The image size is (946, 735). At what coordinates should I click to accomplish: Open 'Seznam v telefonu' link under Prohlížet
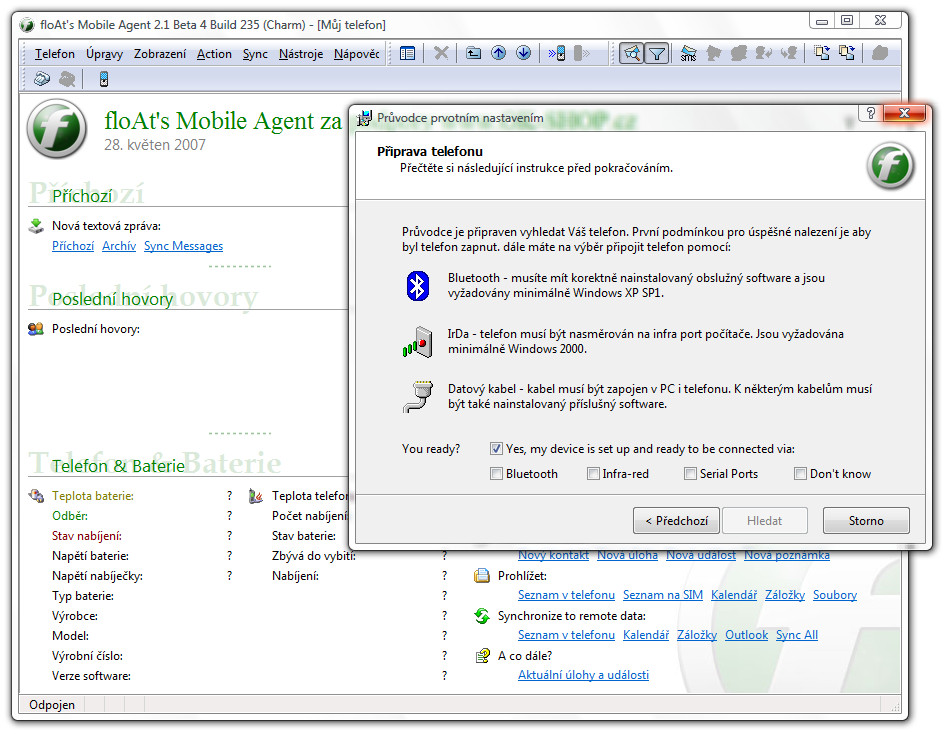point(566,595)
